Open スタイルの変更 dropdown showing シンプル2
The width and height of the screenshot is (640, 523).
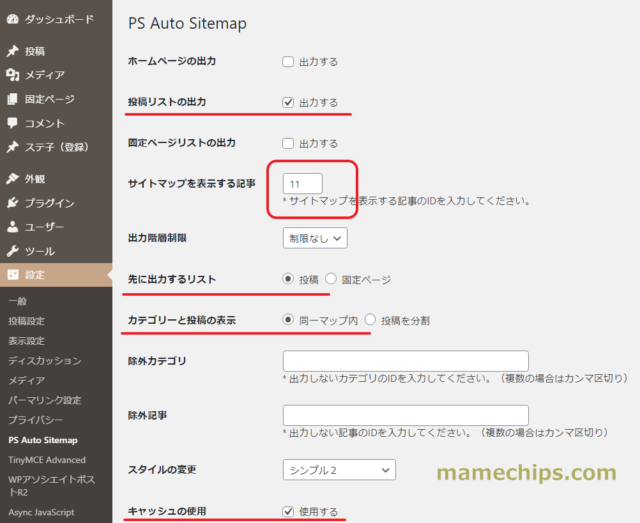339,470
